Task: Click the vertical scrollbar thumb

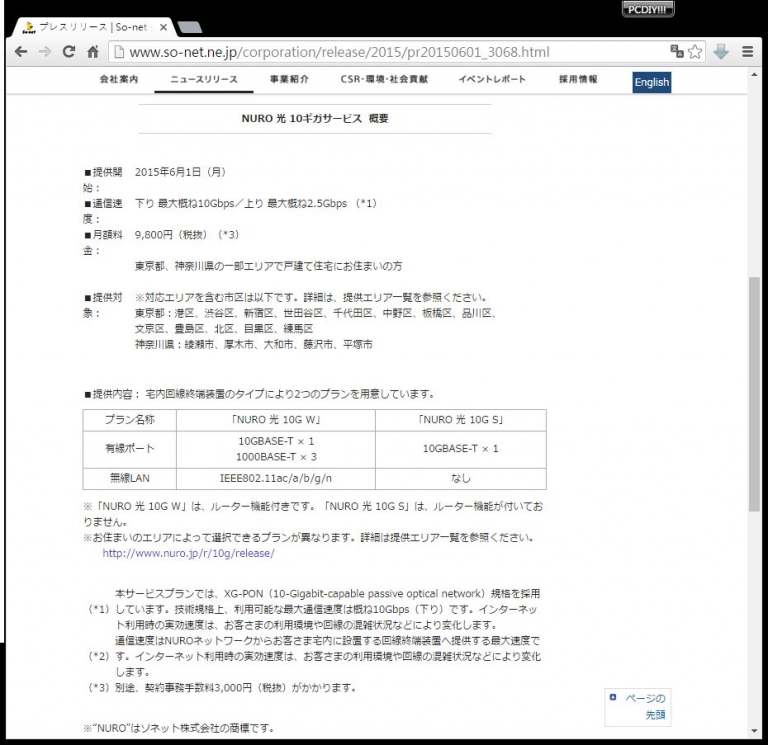Action: [x=754, y=394]
